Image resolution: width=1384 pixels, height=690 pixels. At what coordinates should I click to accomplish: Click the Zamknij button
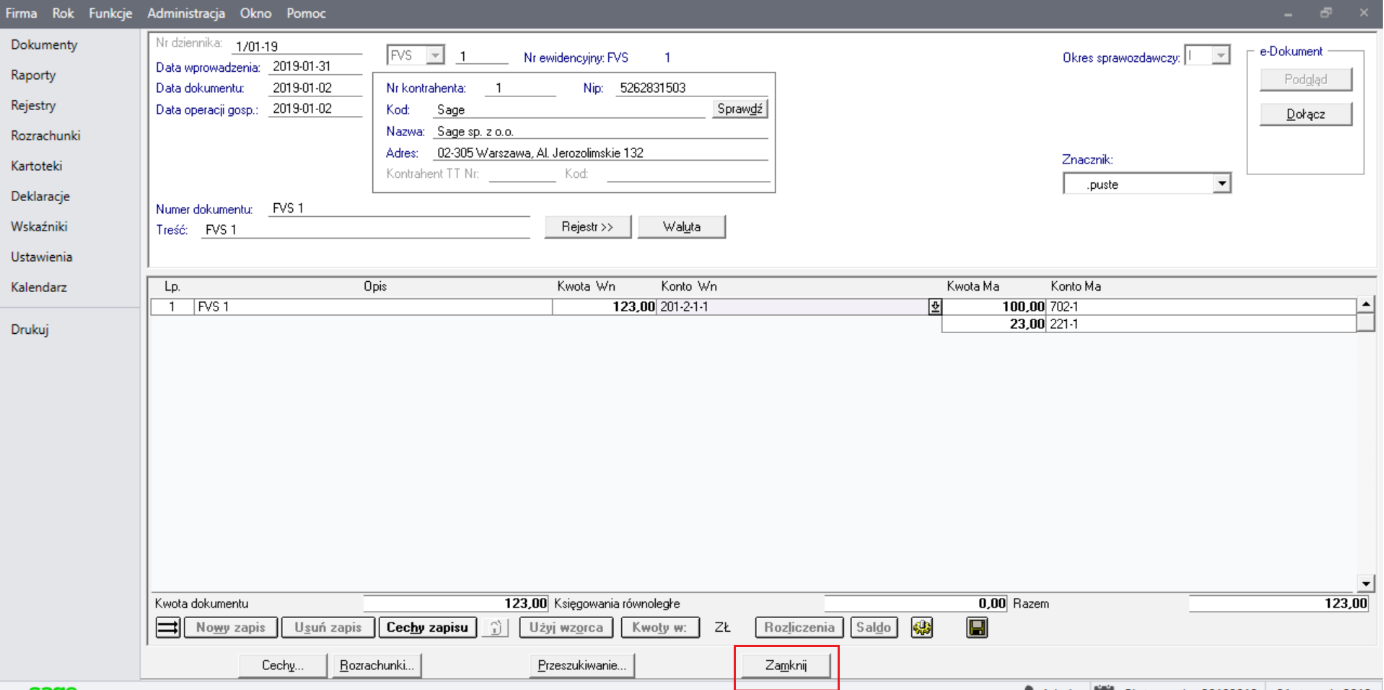[x=786, y=665]
